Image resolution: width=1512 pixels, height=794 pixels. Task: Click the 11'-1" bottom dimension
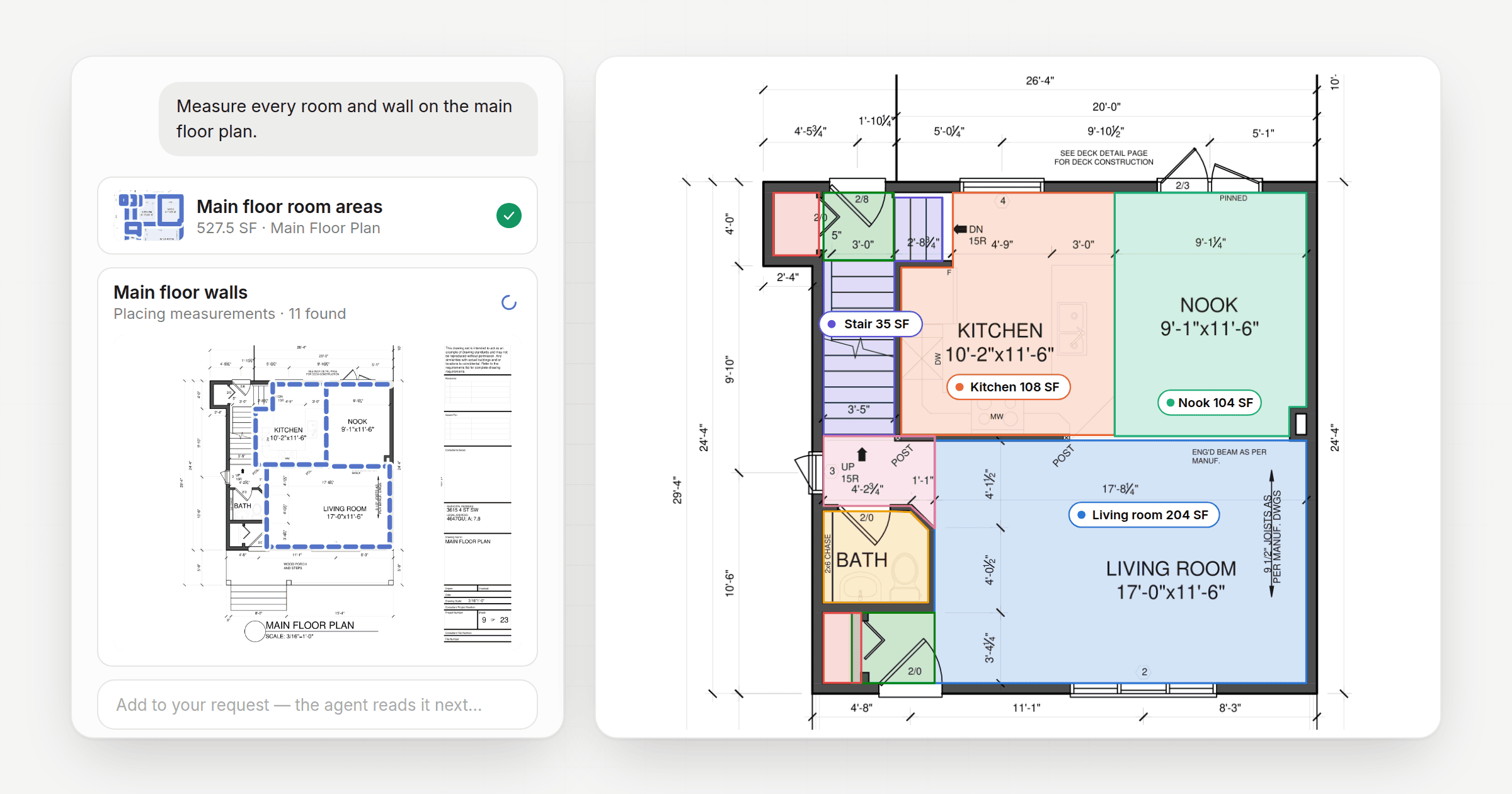[1026, 708]
